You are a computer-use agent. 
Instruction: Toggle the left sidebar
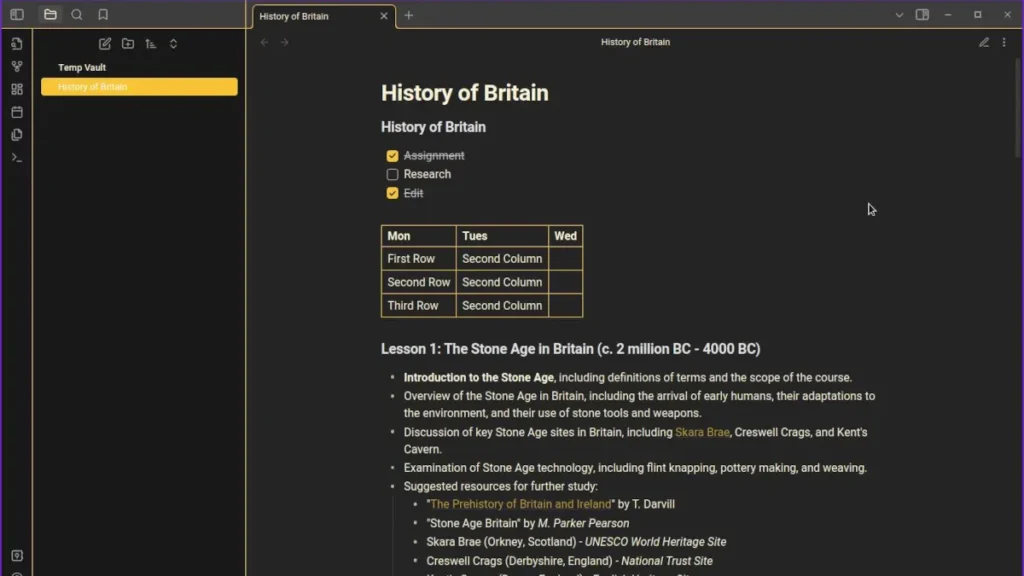click(17, 14)
